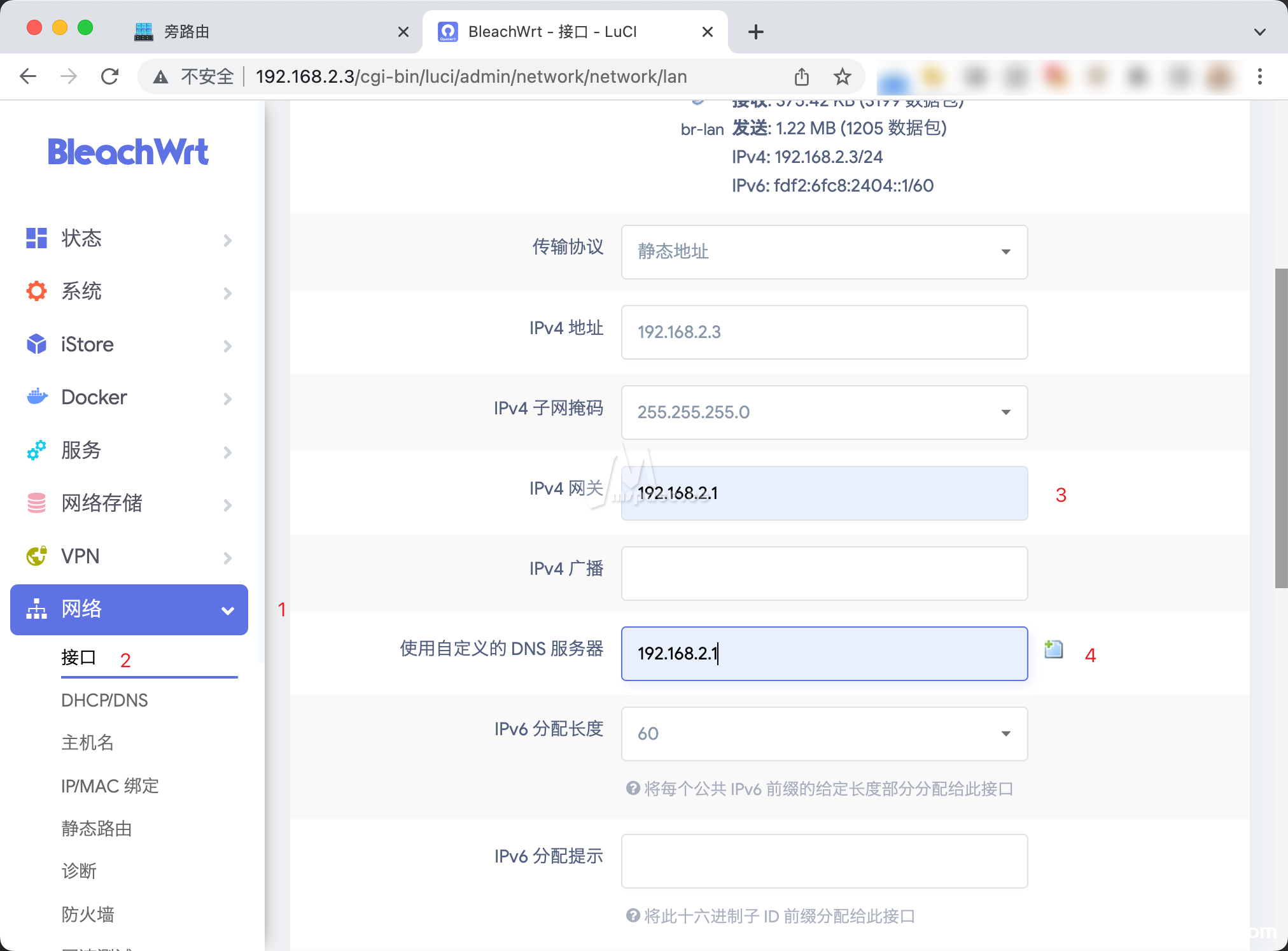
Task: Open the Docker panel
Action: [x=94, y=397]
